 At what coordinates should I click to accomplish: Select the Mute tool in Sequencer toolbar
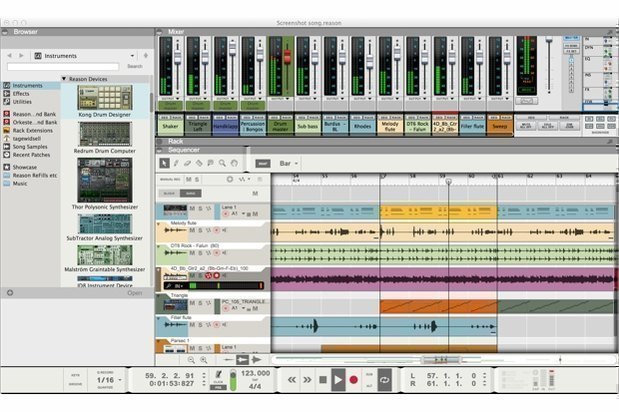pyautogui.click(x=211, y=163)
